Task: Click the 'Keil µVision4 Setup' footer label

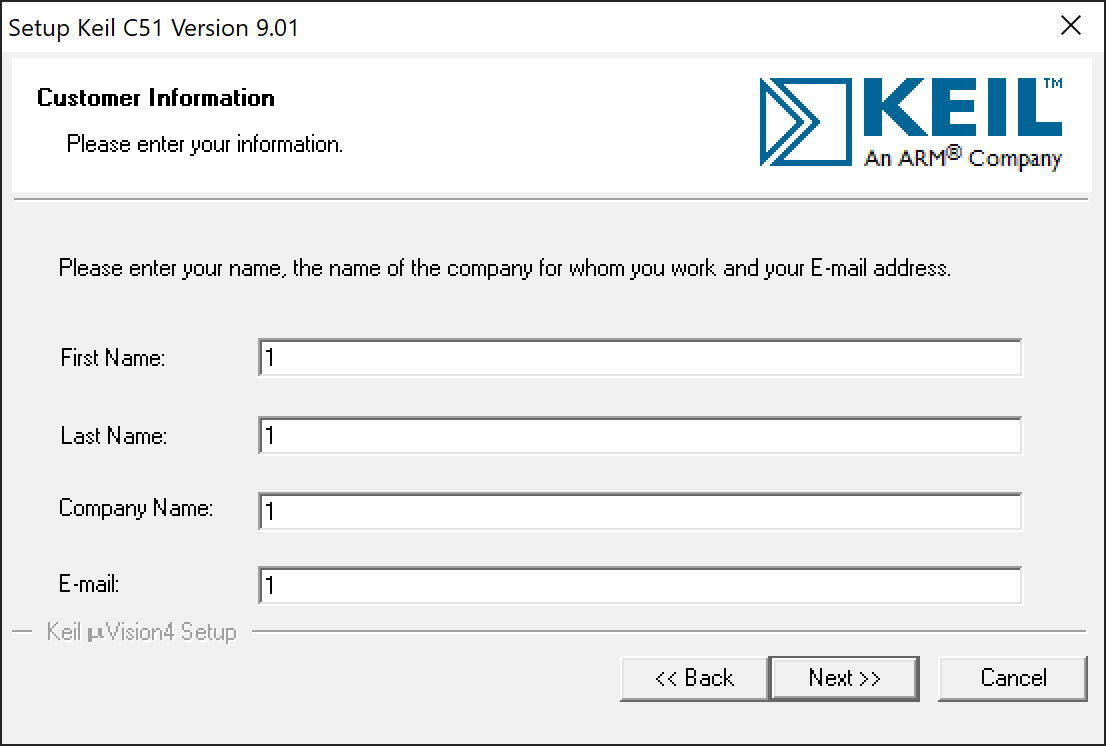Action: tap(141, 631)
